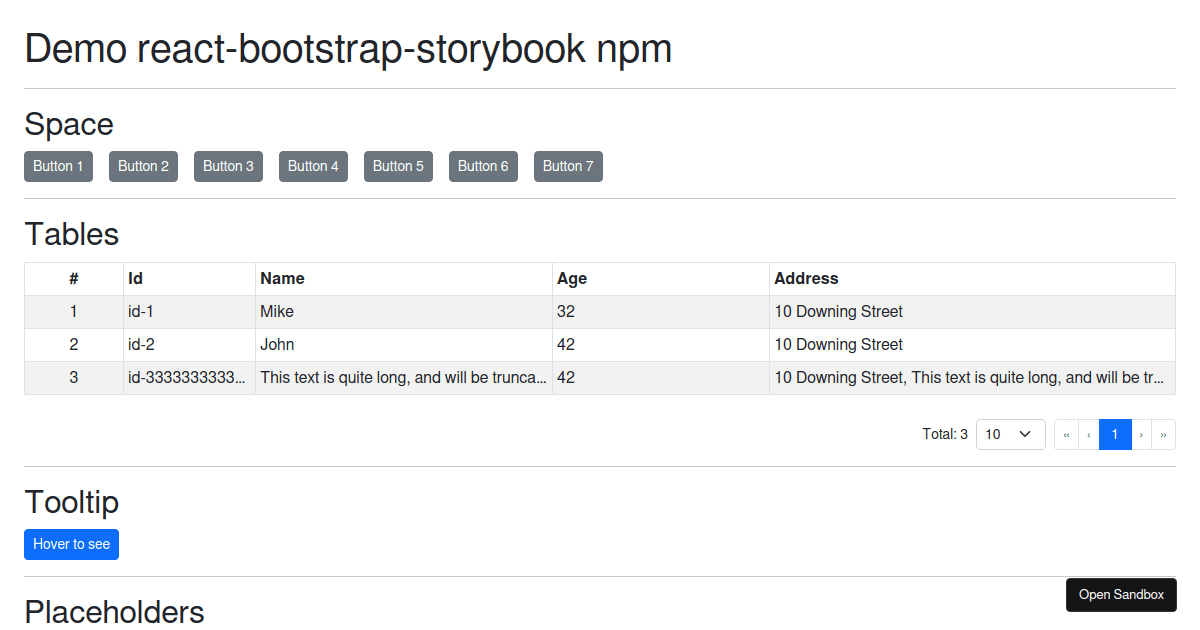The height and width of the screenshot is (630, 1200).
Task: Click the next-page › pagination icon
Action: (1140, 434)
